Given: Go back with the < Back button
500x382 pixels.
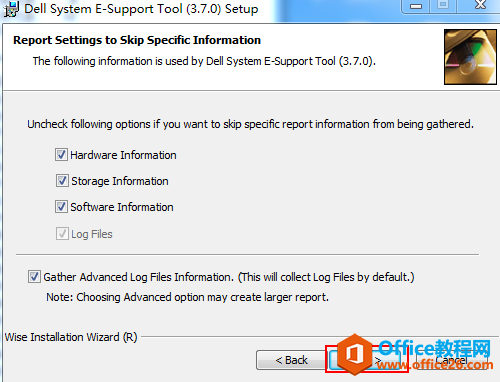Looking at the screenshot, I should [x=291, y=360].
